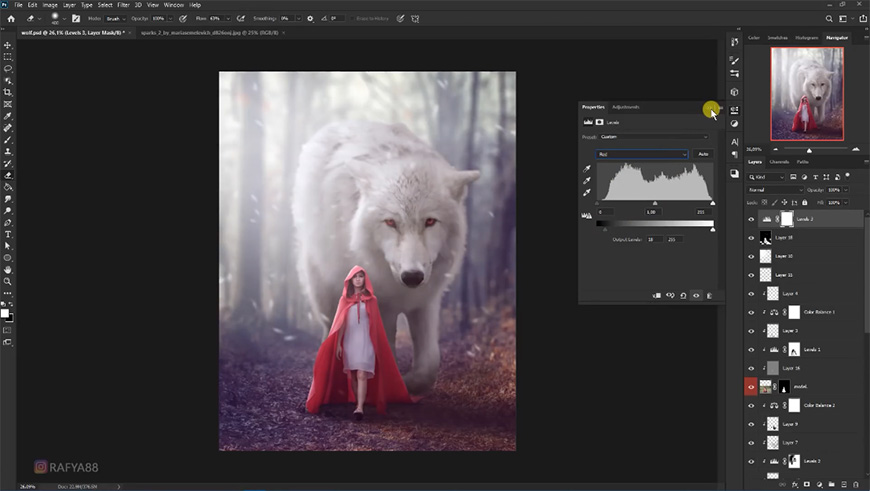The height and width of the screenshot is (491, 870).
Task: Open the brush preset picker arrow
Action: coord(64,18)
